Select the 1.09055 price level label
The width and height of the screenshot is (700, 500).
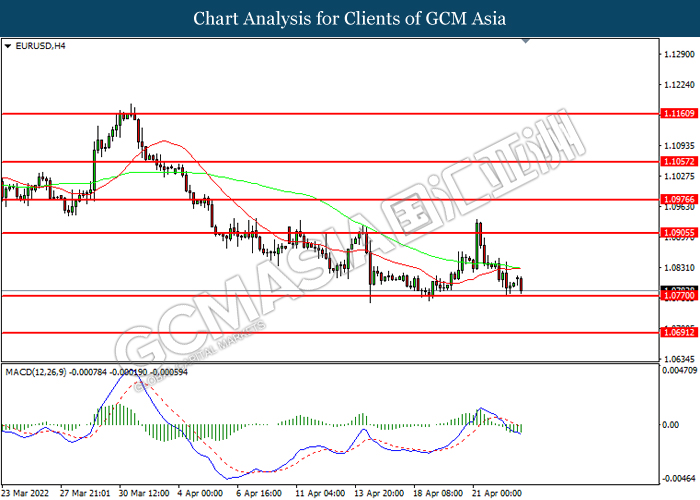[679, 233]
